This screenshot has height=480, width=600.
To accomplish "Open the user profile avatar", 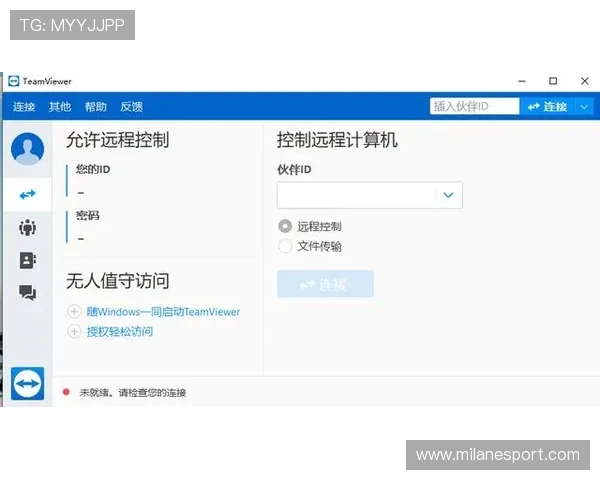I will coord(28,149).
